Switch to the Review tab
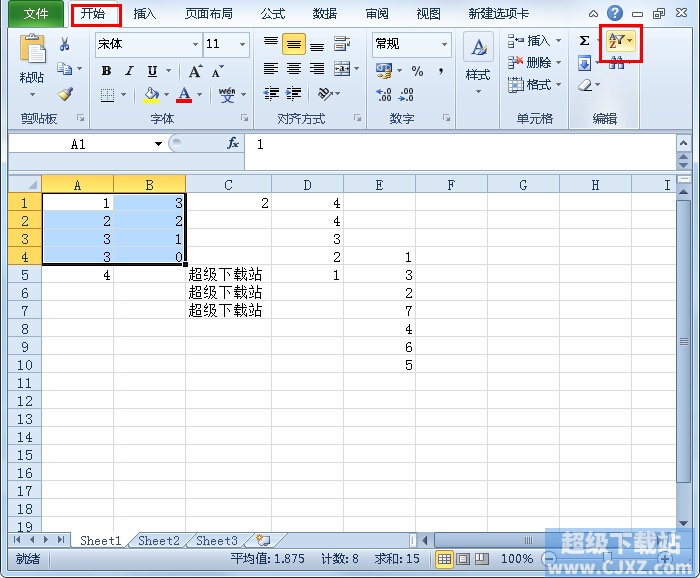Viewport: 700px width, 578px height. pyautogui.click(x=377, y=14)
